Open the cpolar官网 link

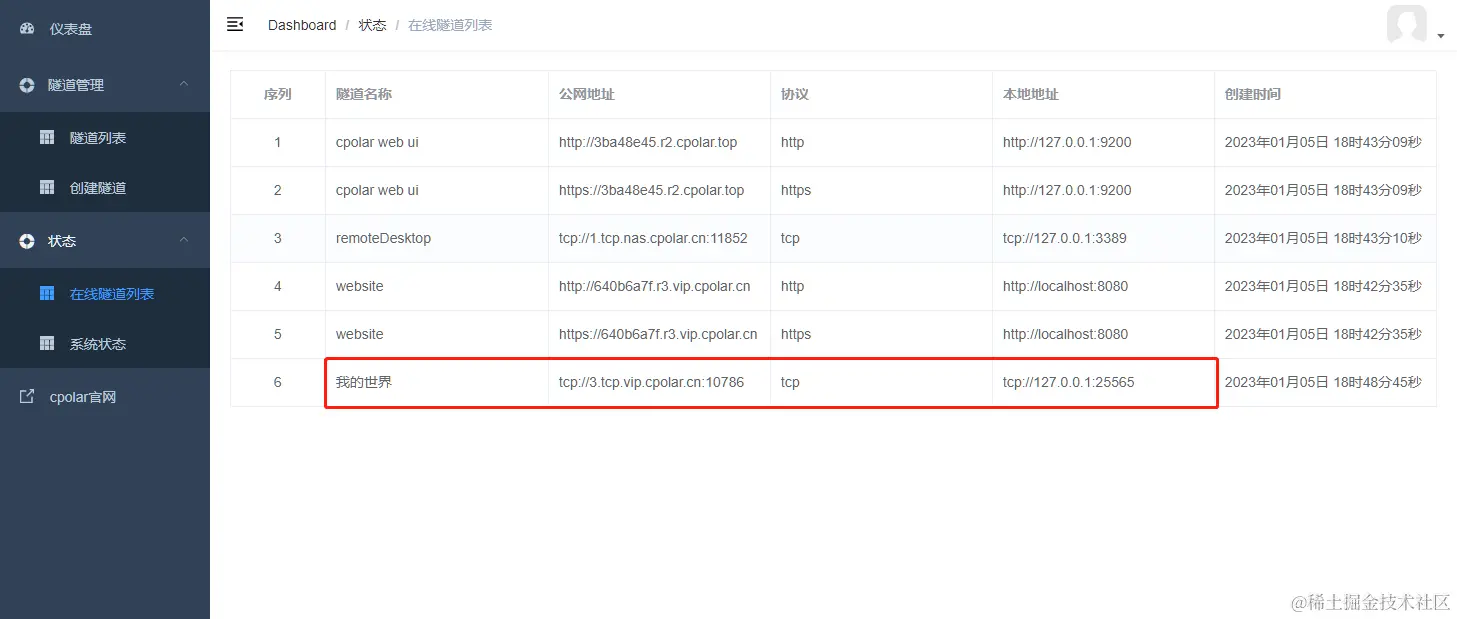(105, 397)
